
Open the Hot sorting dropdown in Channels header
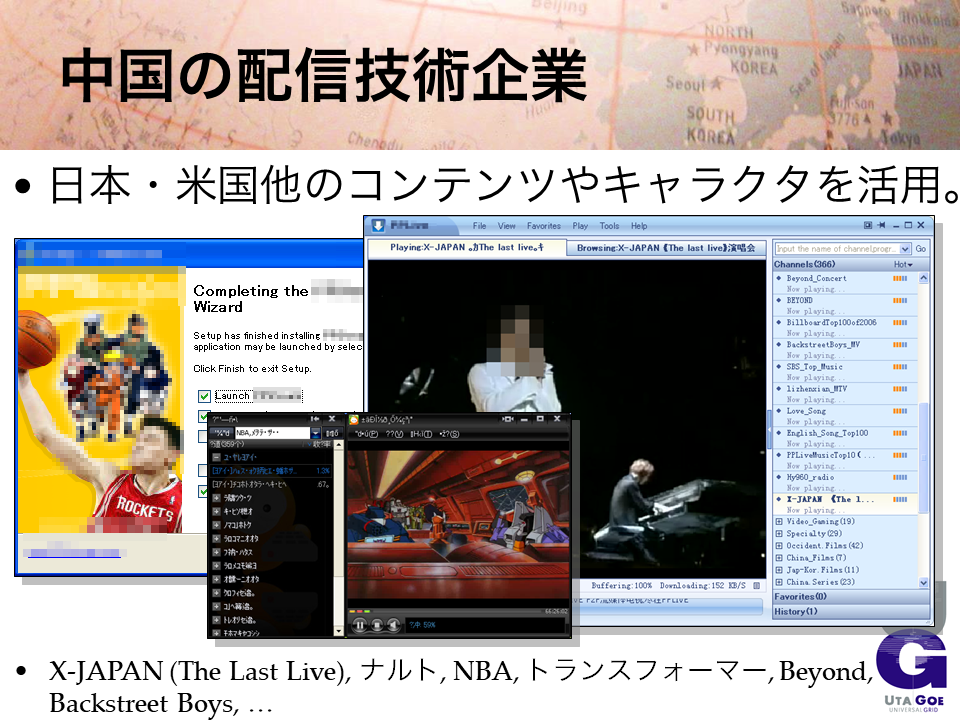pyautogui.click(x=903, y=264)
